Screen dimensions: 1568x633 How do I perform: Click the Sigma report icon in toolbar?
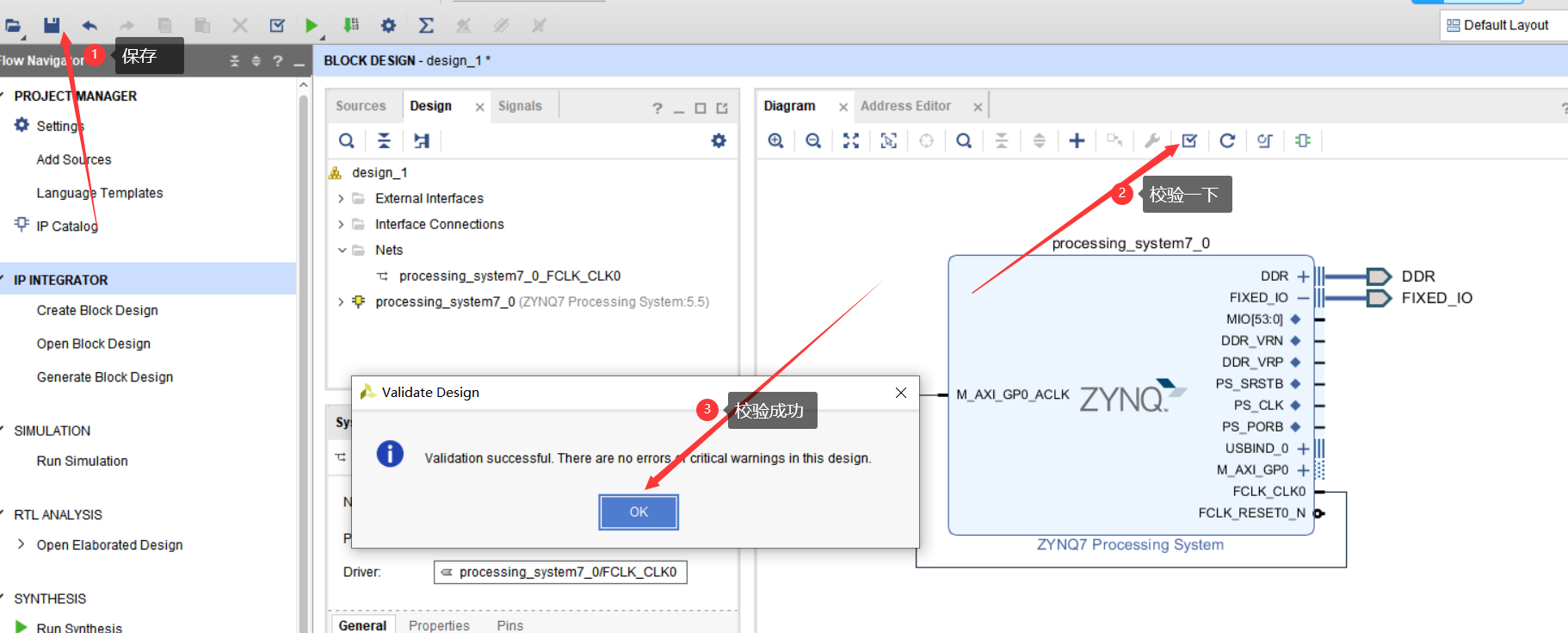[426, 25]
